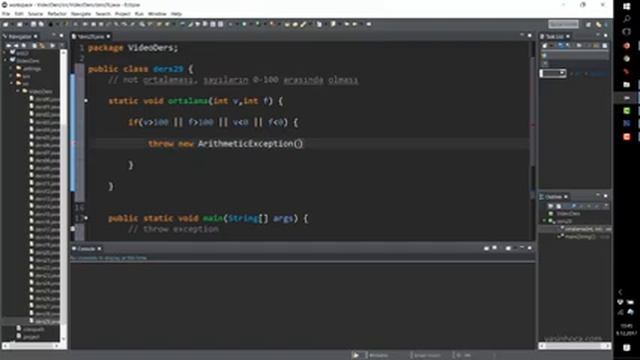This screenshot has width=640, height=360.
Task: Click the Navigator Up arrow icon
Action: pos(24,46)
